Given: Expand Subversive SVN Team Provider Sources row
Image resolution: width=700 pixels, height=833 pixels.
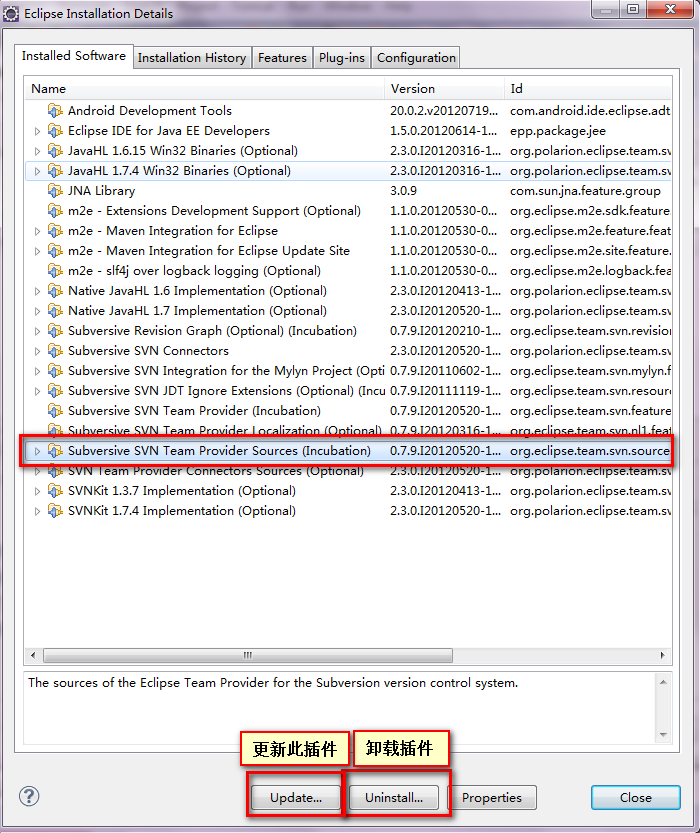Looking at the screenshot, I should [37, 452].
